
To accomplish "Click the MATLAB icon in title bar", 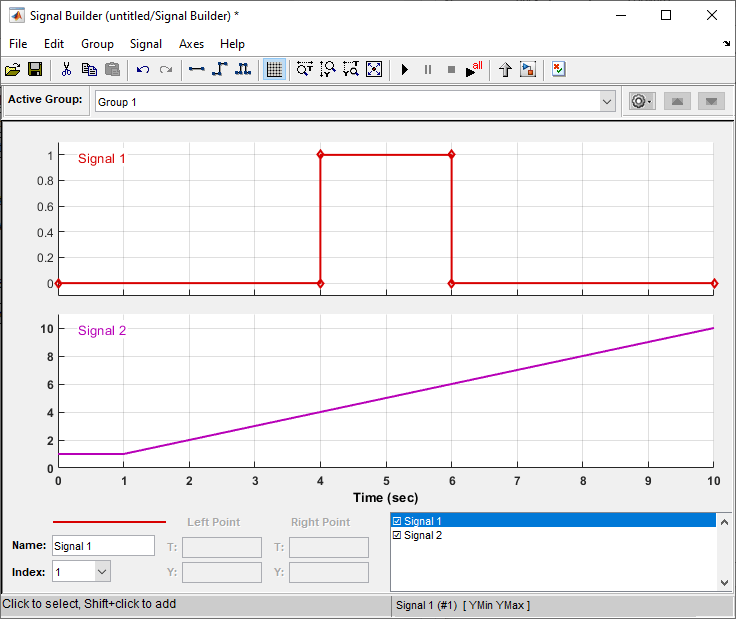I will 17,15.
